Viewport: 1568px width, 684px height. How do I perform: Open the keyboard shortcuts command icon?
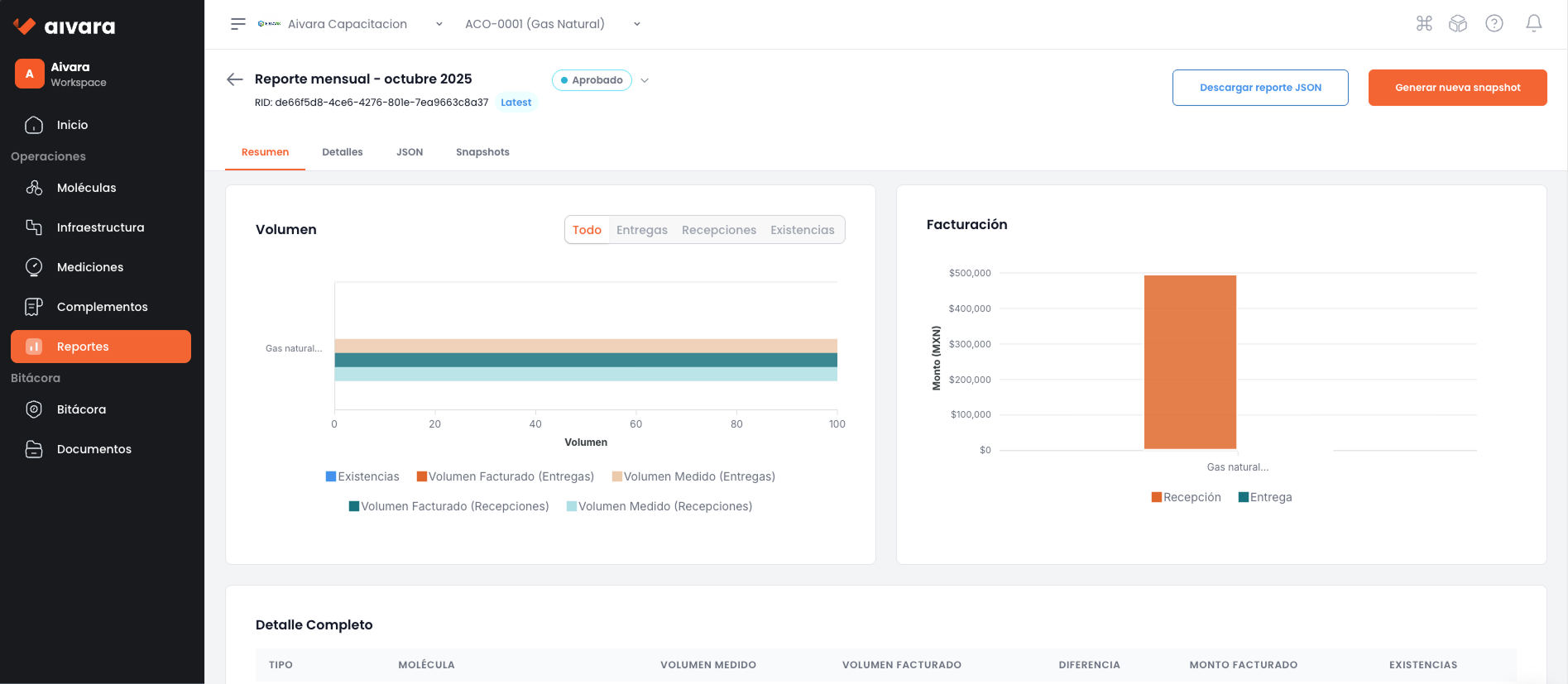[x=1423, y=24]
